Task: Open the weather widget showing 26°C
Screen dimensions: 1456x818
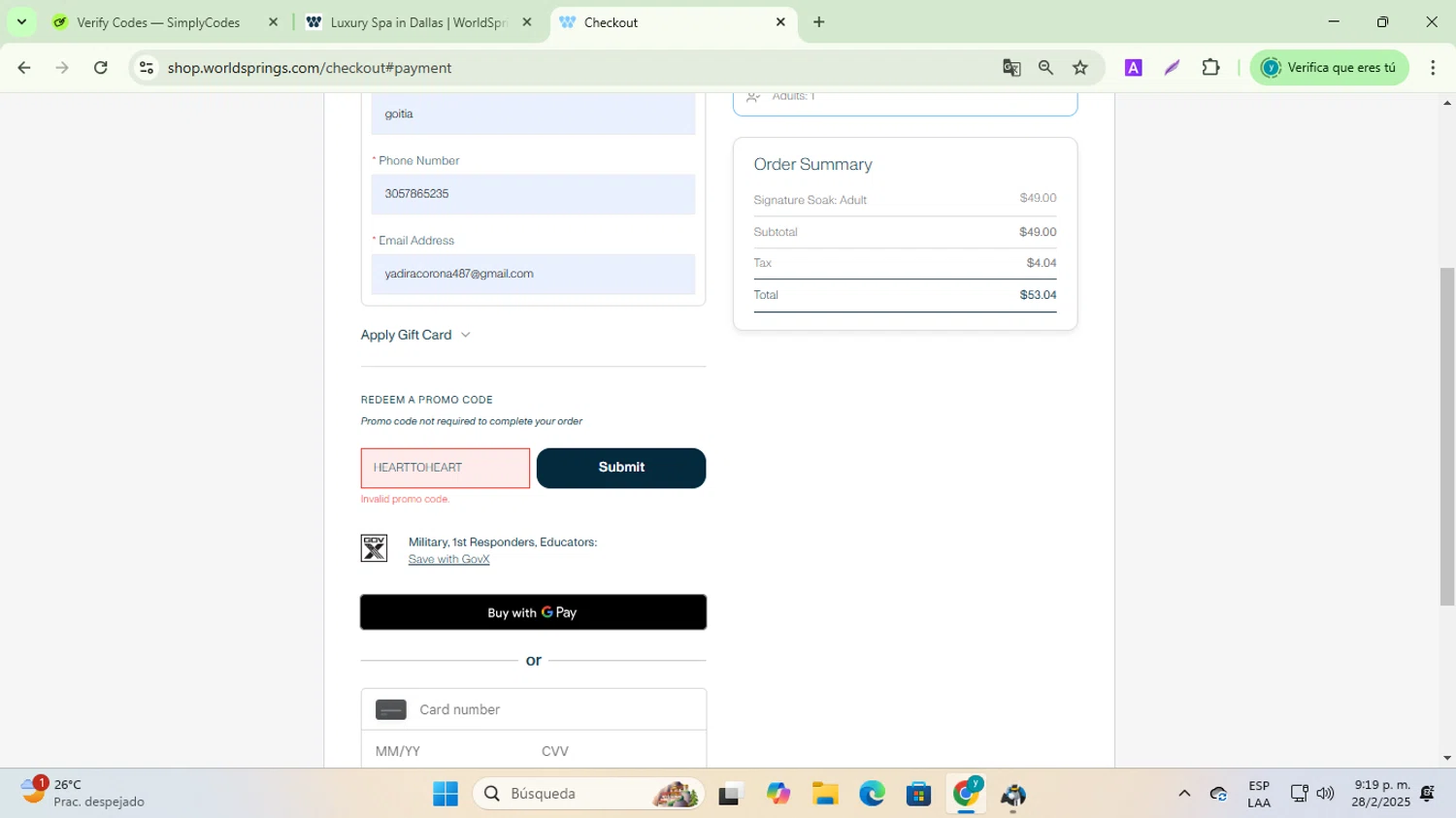Action: [x=83, y=793]
